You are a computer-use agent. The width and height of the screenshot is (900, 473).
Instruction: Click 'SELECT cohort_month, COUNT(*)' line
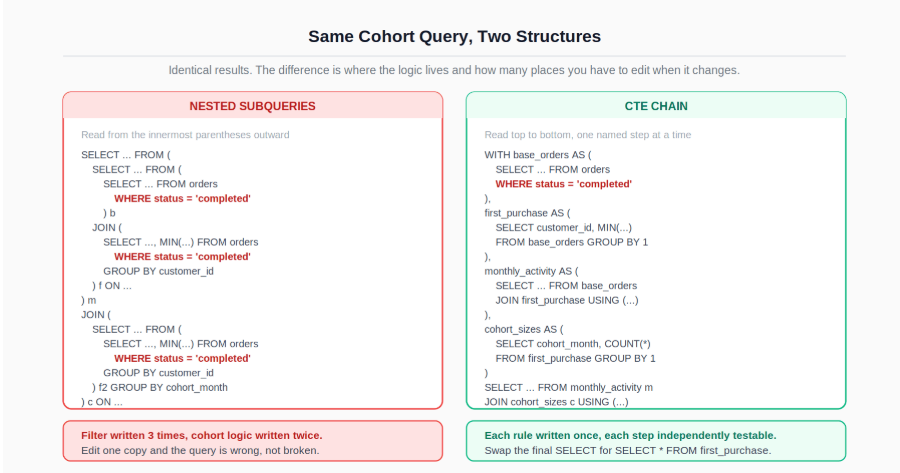coord(573,344)
